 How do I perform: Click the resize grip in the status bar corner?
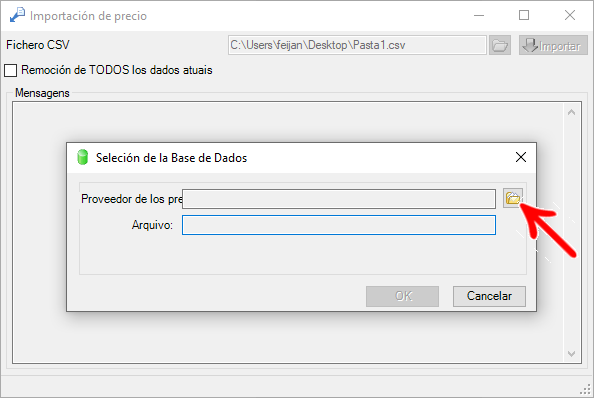pos(585,390)
